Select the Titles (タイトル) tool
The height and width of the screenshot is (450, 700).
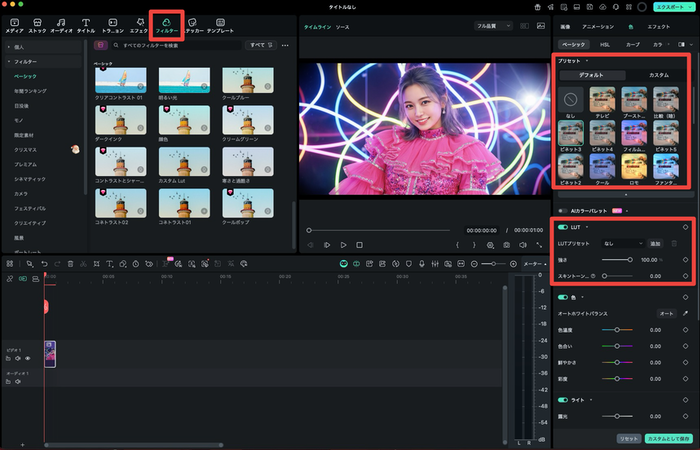click(x=87, y=21)
